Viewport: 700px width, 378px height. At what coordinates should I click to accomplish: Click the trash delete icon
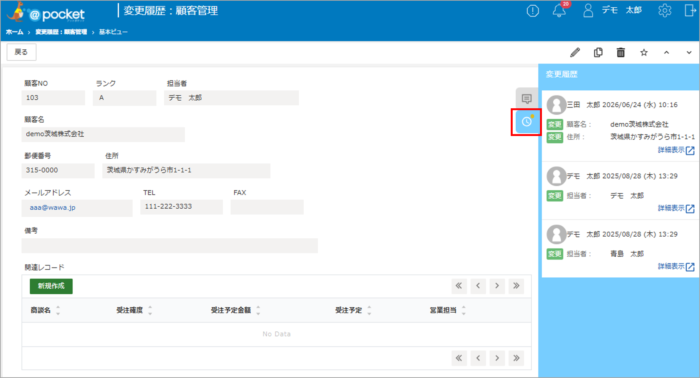click(621, 53)
